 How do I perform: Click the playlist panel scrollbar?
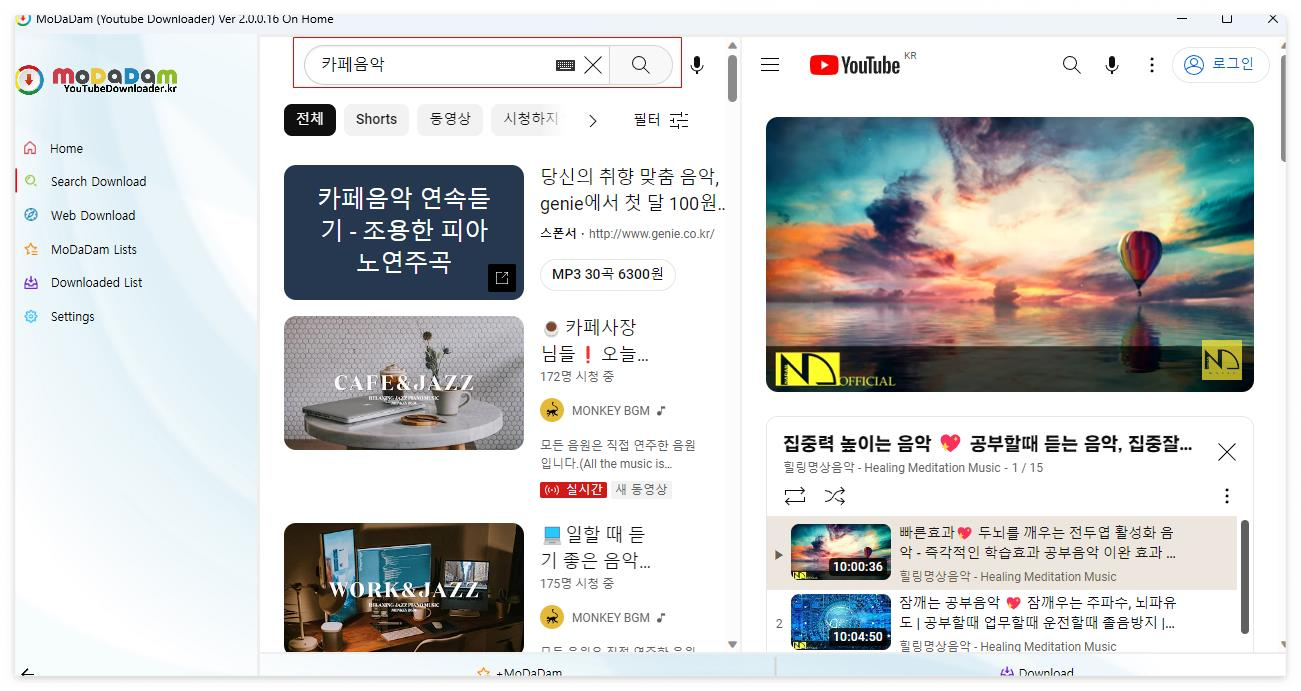coord(1245,576)
